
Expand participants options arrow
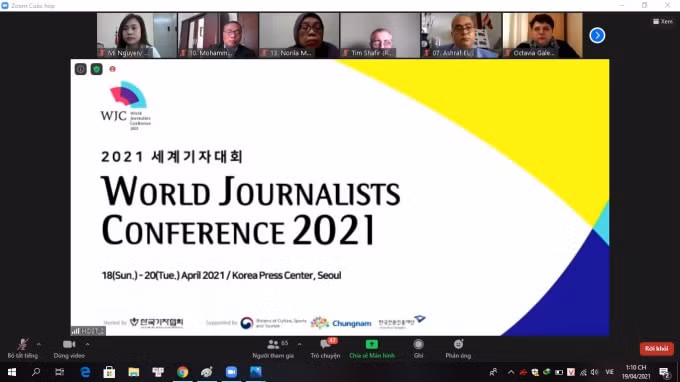pyautogui.click(x=299, y=344)
